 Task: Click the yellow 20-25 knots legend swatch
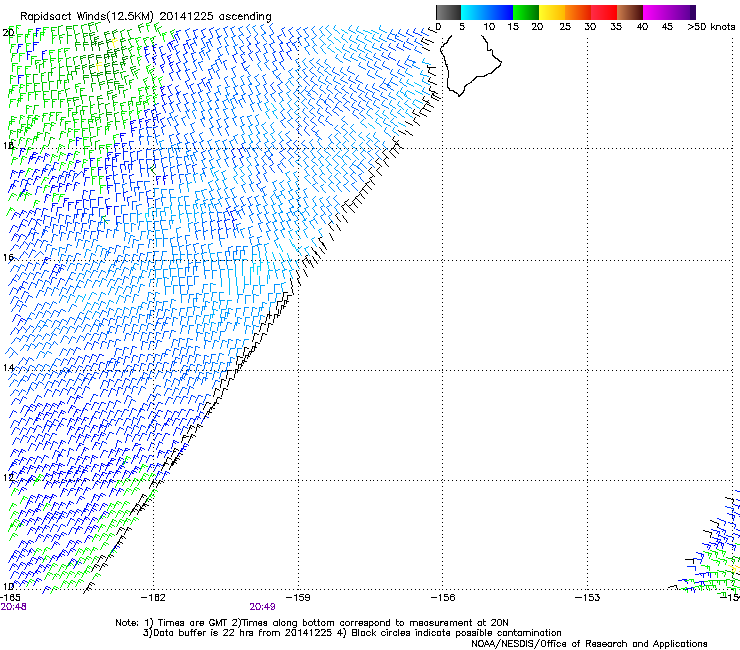(x=552, y=12)
